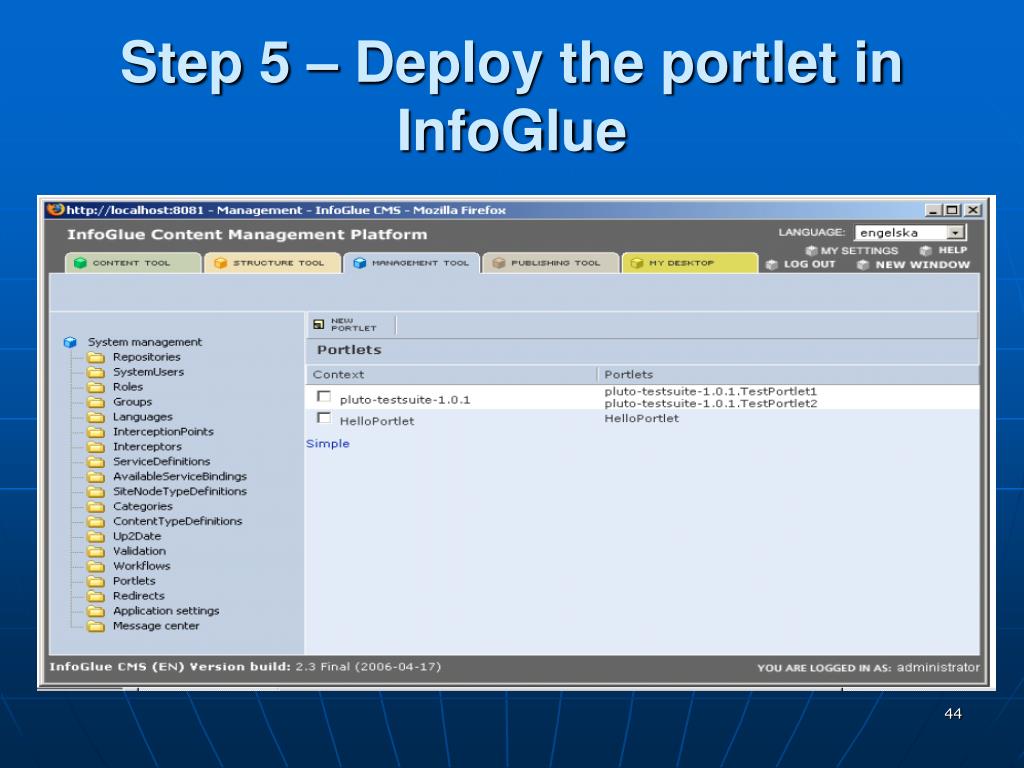
Task: Click pluto-testsuite-1.0.1.TestPortlet1 entry
Action: 711,391
